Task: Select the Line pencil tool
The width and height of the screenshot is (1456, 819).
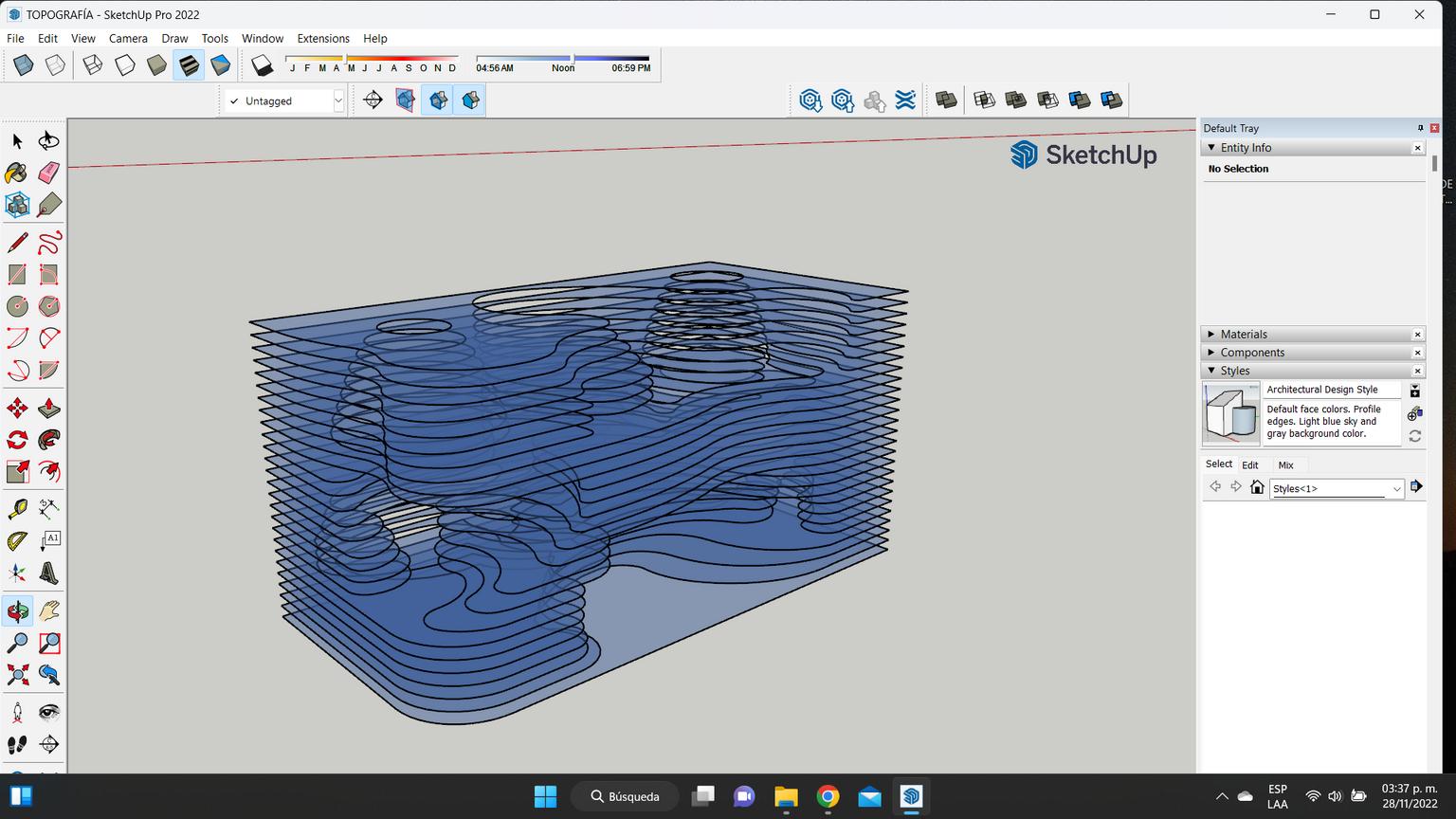Action: click(x=17, y=243)
